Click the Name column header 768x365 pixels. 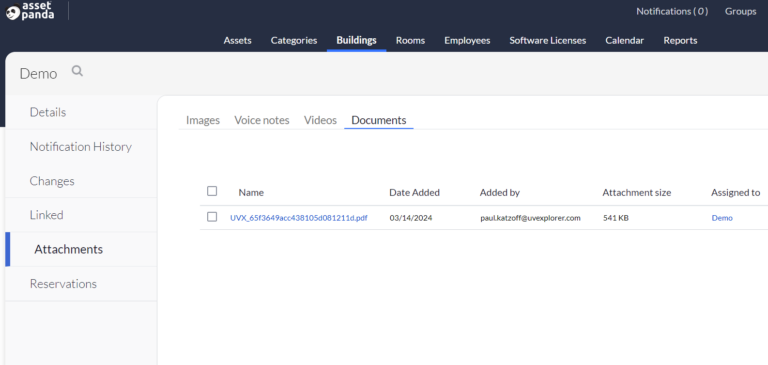[x=251, y=193]
